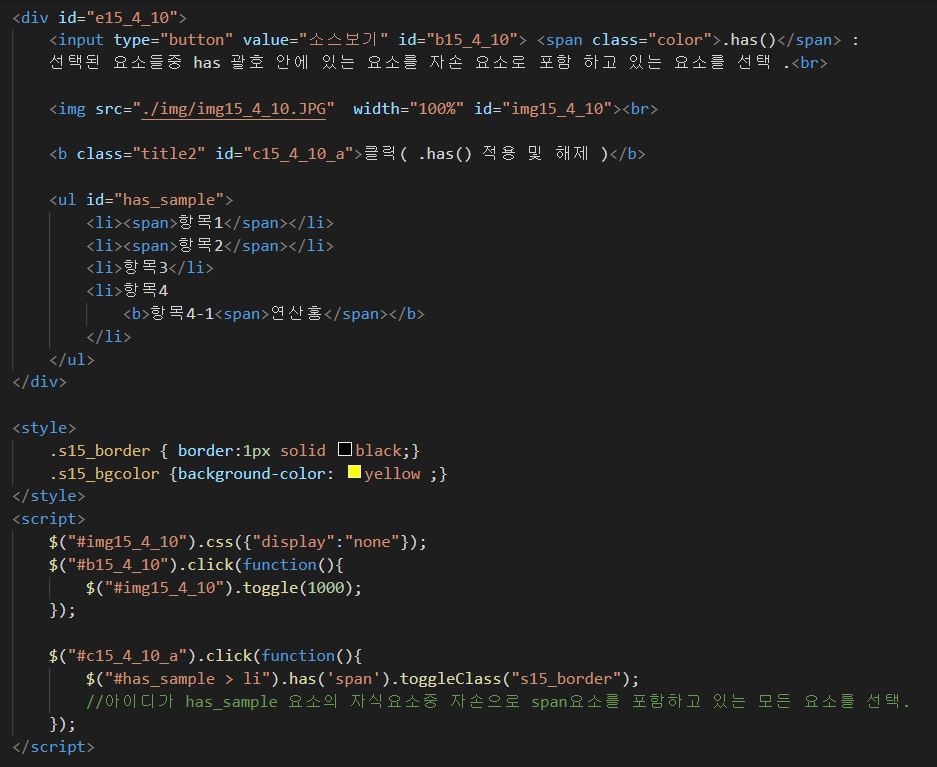
Task: Click the "display":"none" css argument
Action: (x=326, y=542)
